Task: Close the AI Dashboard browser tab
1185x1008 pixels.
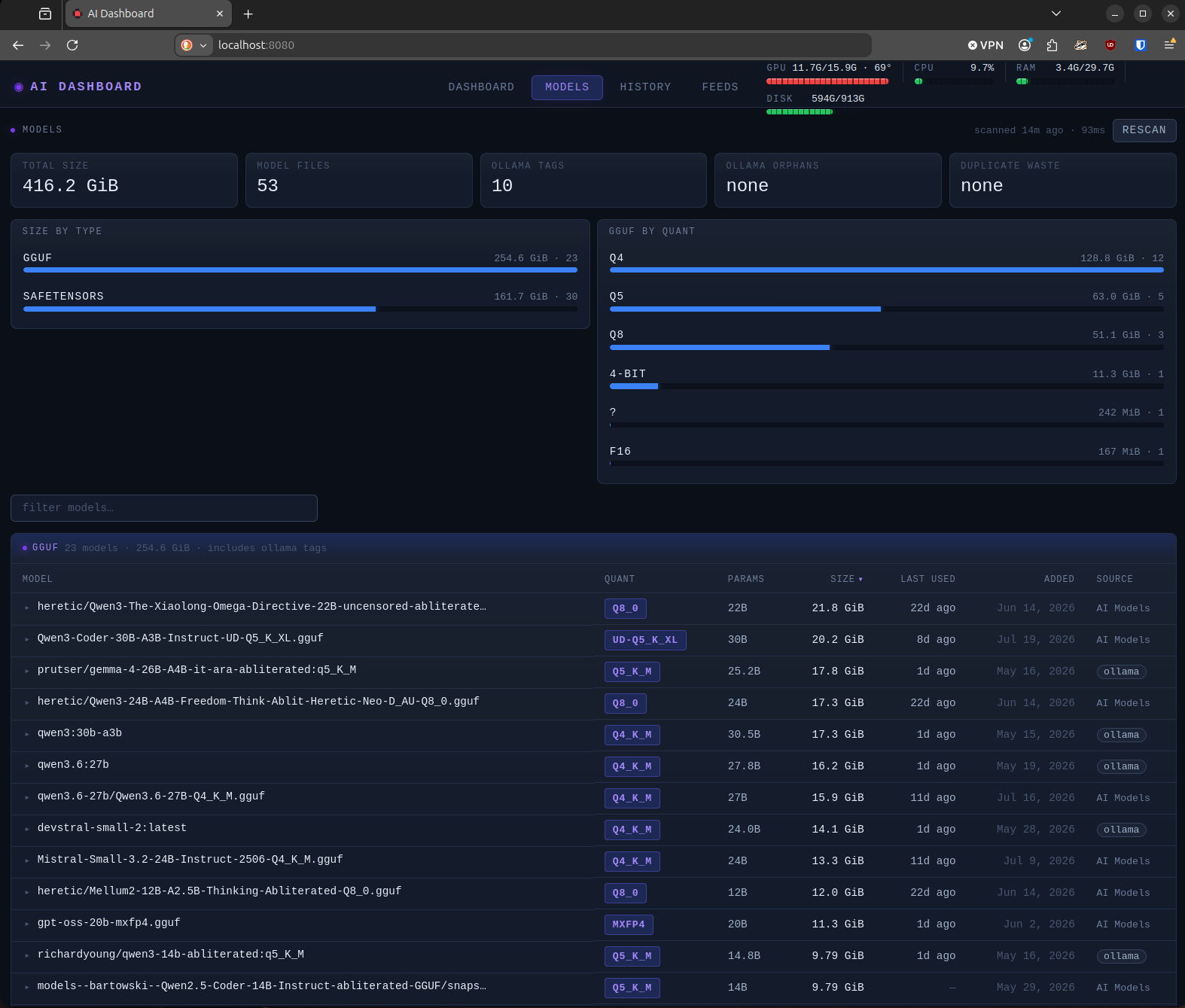Action: coord(220,14)
